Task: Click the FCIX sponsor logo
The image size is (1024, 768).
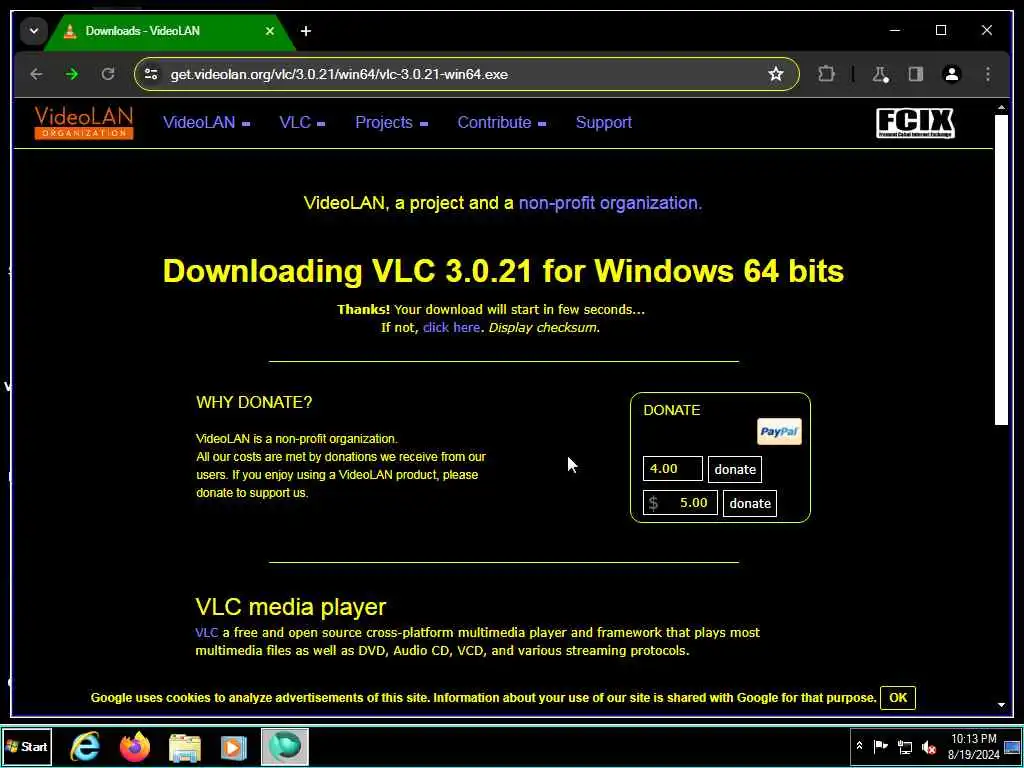Action: [915, 123]
